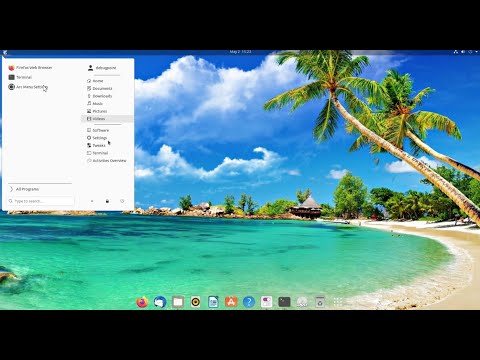The width and height of the screenshot is (480, 360).
Task: Click the log out icon left of lock
Action: 92,201
